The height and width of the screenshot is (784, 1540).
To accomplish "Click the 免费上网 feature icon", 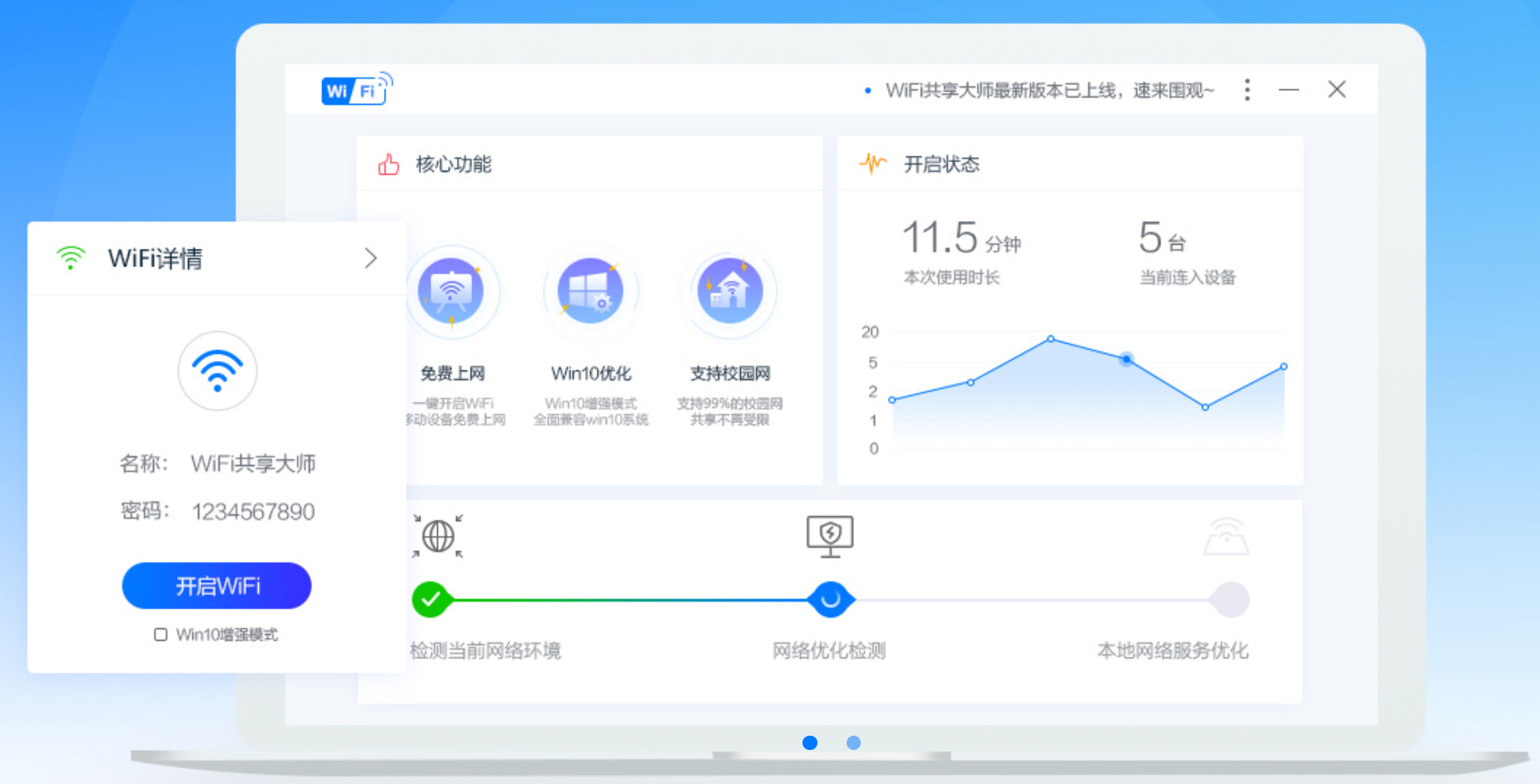I will pos(450,291).
